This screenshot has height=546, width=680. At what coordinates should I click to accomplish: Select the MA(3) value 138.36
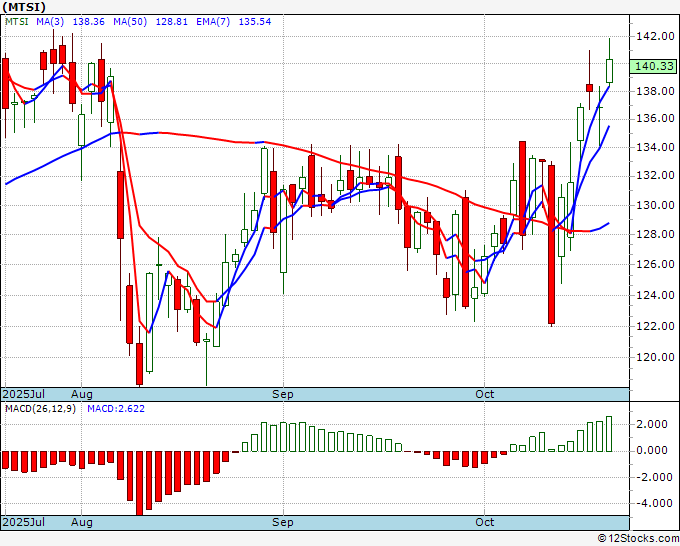[88, 21]
